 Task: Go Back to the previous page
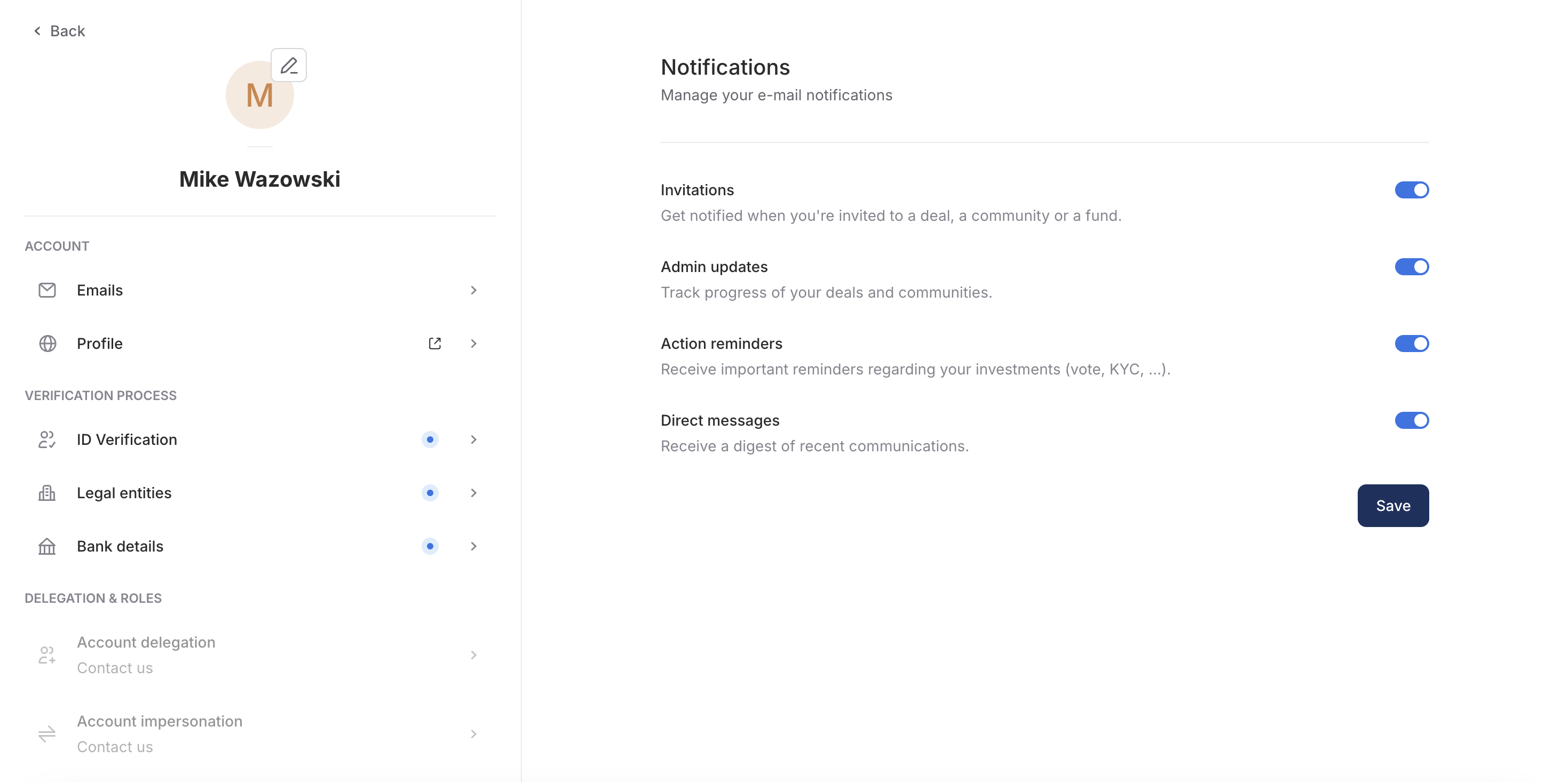(x=59, y=31)
